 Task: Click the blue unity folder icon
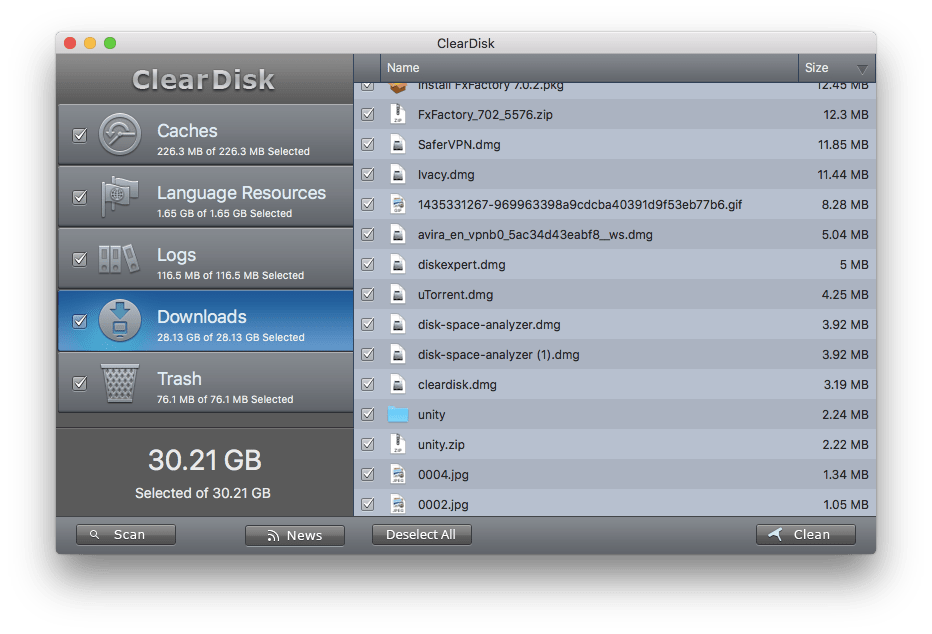(x=396, y=414)
